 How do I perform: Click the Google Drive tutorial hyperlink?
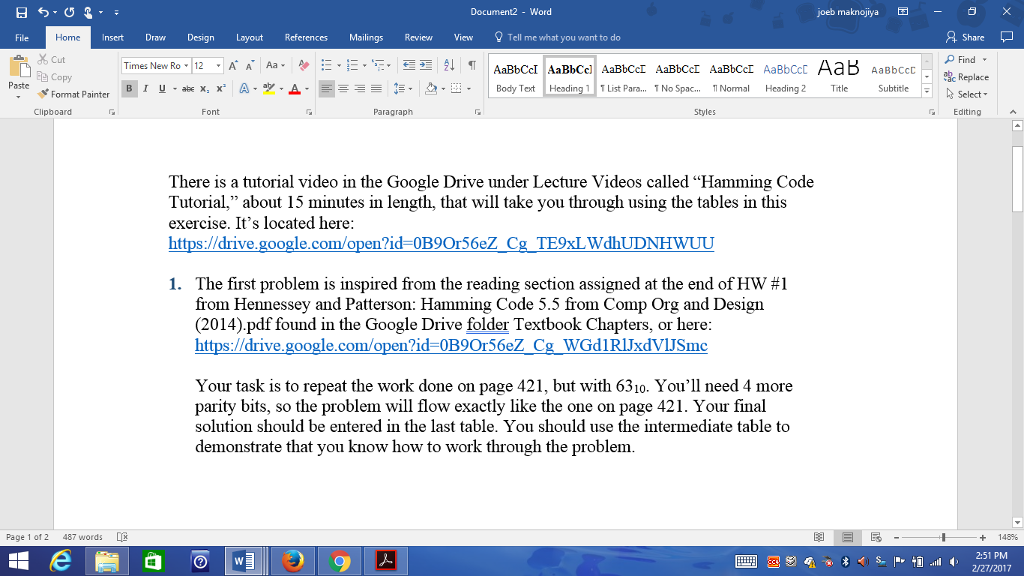coord(441,243)
